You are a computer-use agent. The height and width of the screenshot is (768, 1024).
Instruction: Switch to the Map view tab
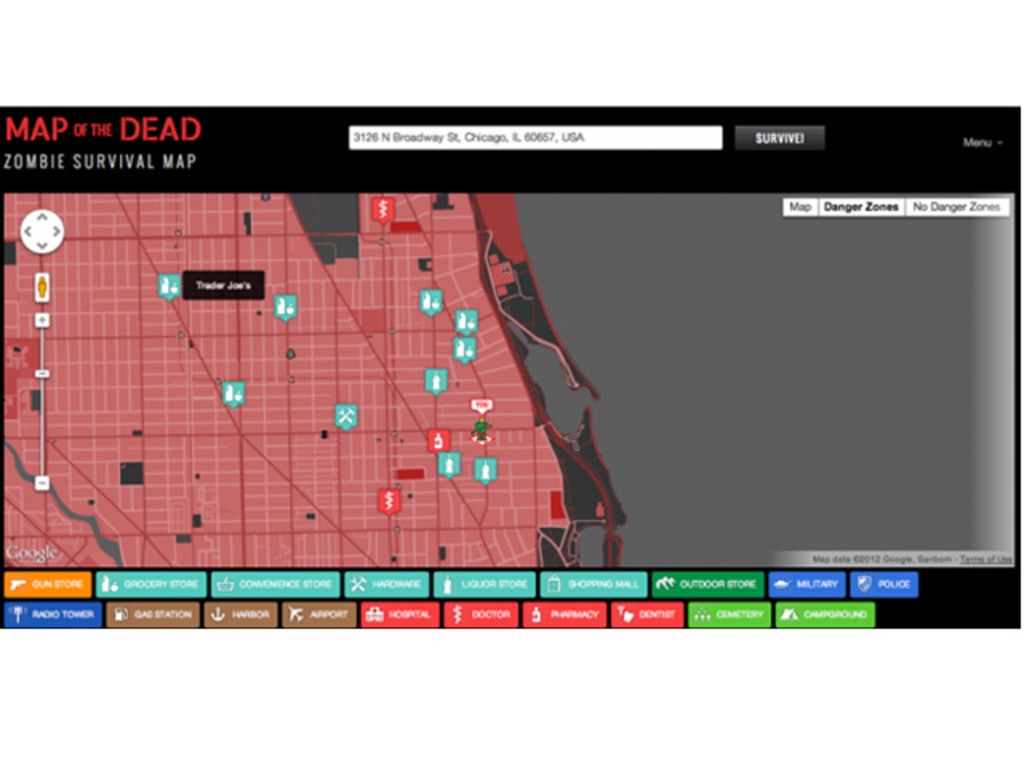pos(800,207)
